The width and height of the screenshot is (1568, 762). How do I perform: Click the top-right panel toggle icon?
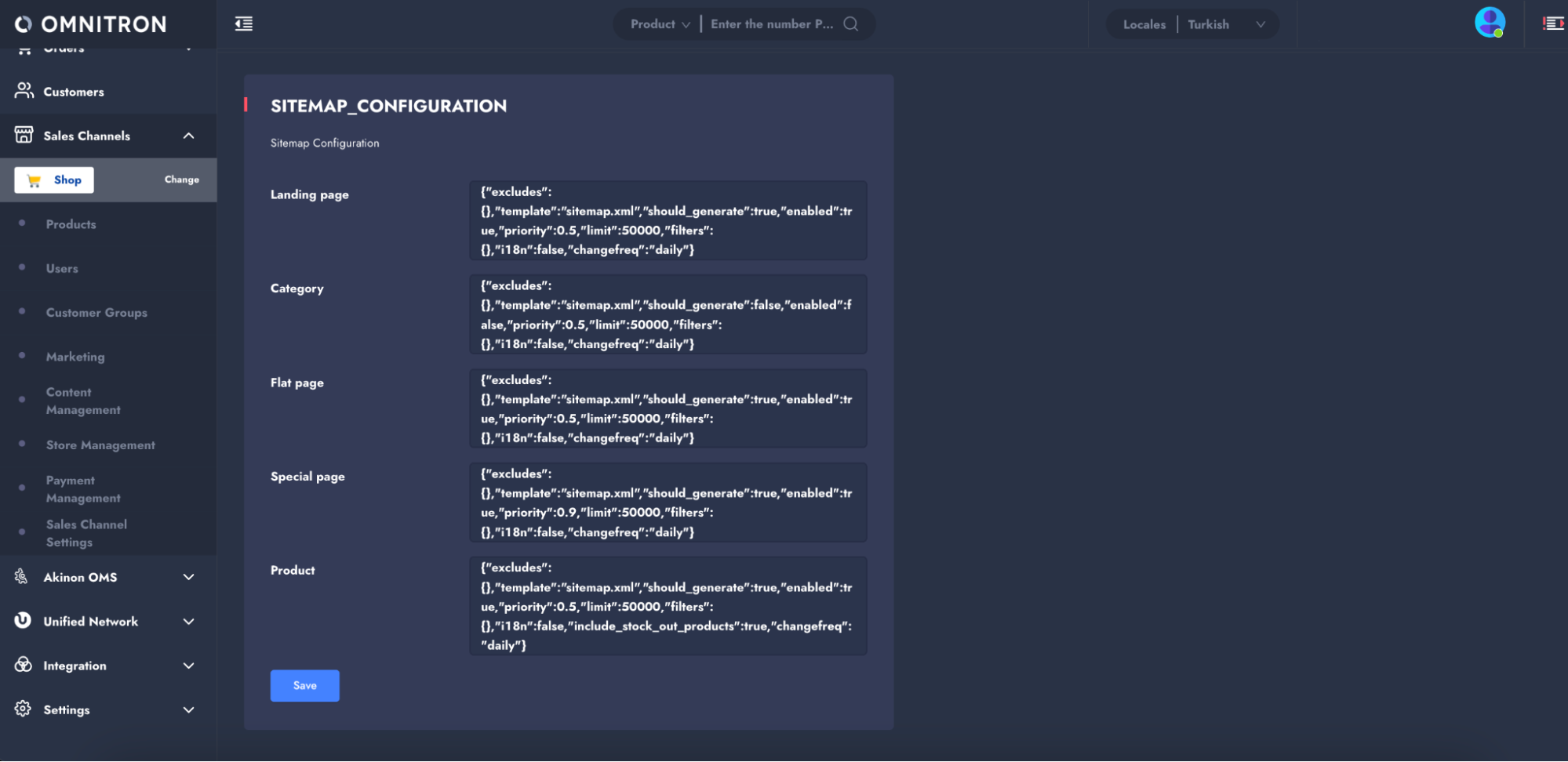point(1552,24)
